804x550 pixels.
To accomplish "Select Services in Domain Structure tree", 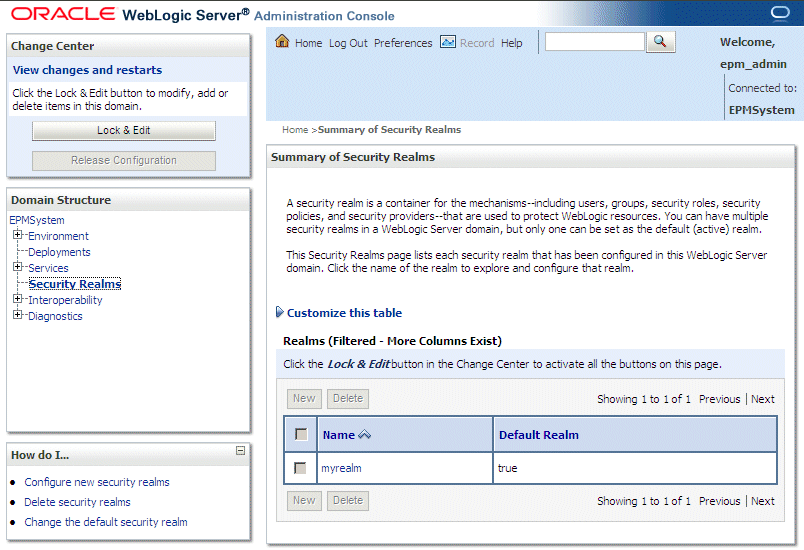I will [x=48, y=268].
